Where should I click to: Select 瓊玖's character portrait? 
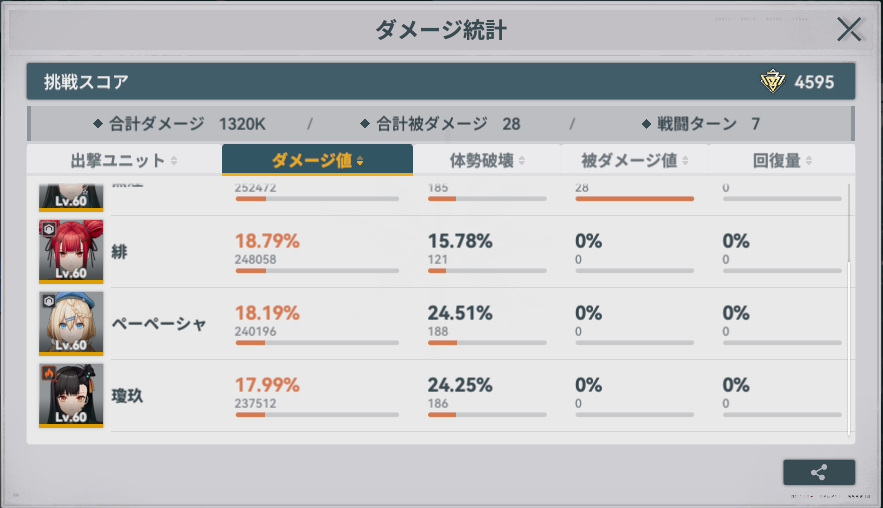71,395
